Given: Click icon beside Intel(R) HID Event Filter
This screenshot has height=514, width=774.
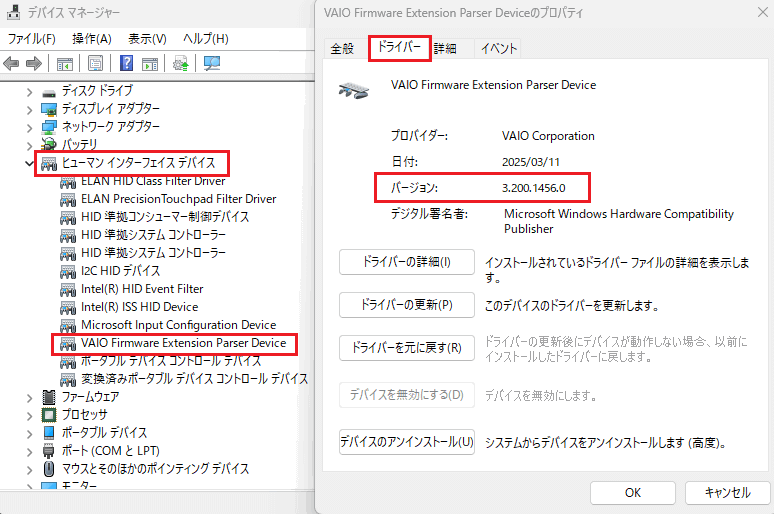Looking at the screenshot, I should [x=68, y=289].
